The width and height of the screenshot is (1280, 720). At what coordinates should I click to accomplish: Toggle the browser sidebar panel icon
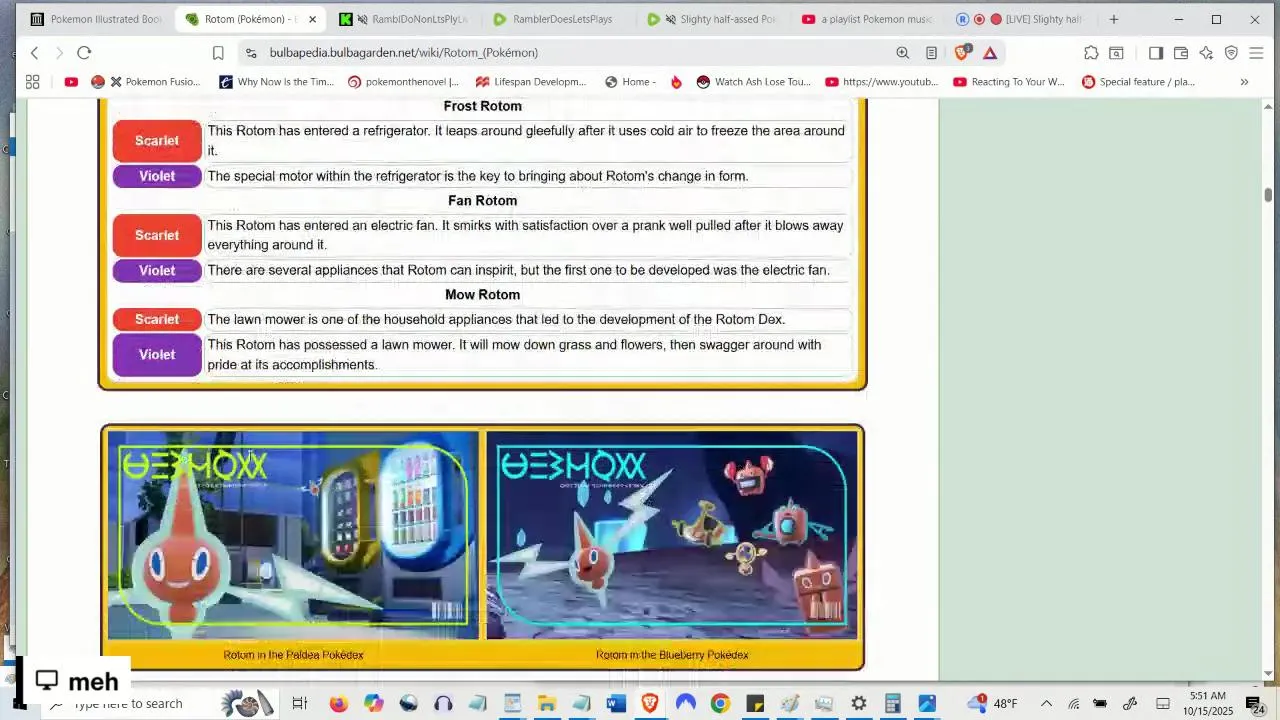[1155, 53]
